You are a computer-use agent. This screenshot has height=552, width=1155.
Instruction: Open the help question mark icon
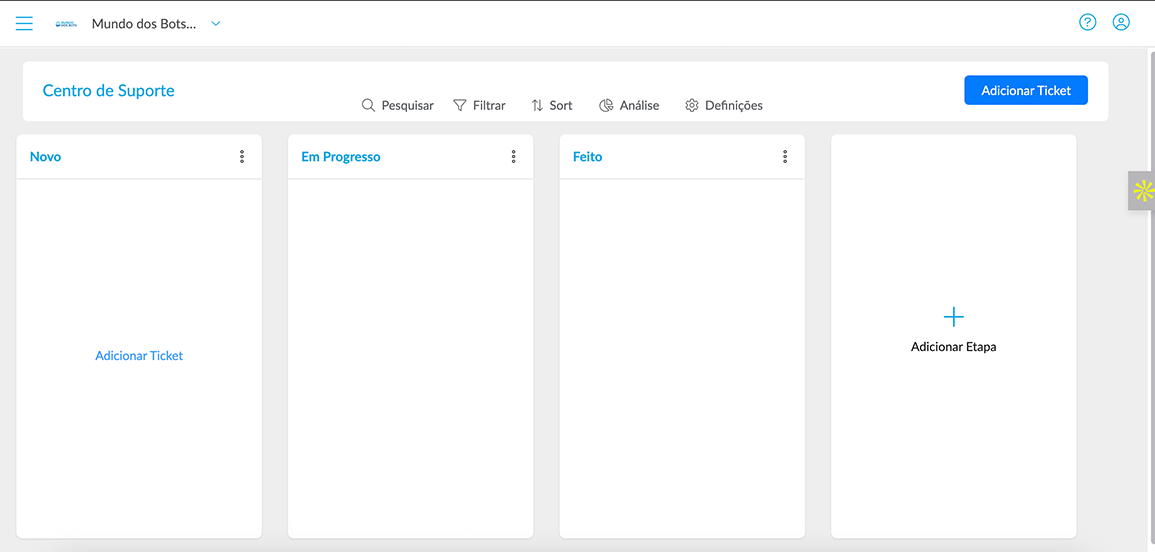tap(1087, 22)
